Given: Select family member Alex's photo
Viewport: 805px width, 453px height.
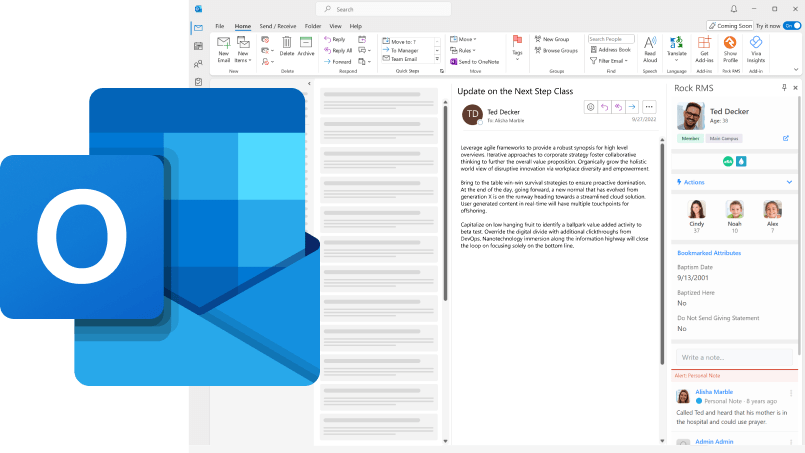Looking at the screenshot, I should (x=773, y=210).
